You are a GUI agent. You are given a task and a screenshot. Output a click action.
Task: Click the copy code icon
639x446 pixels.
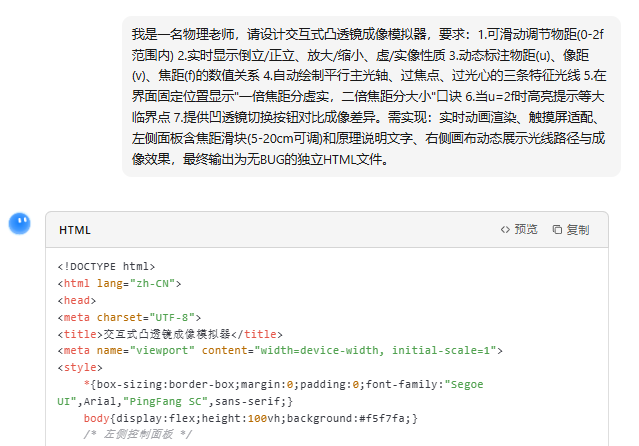coord(557,230)
